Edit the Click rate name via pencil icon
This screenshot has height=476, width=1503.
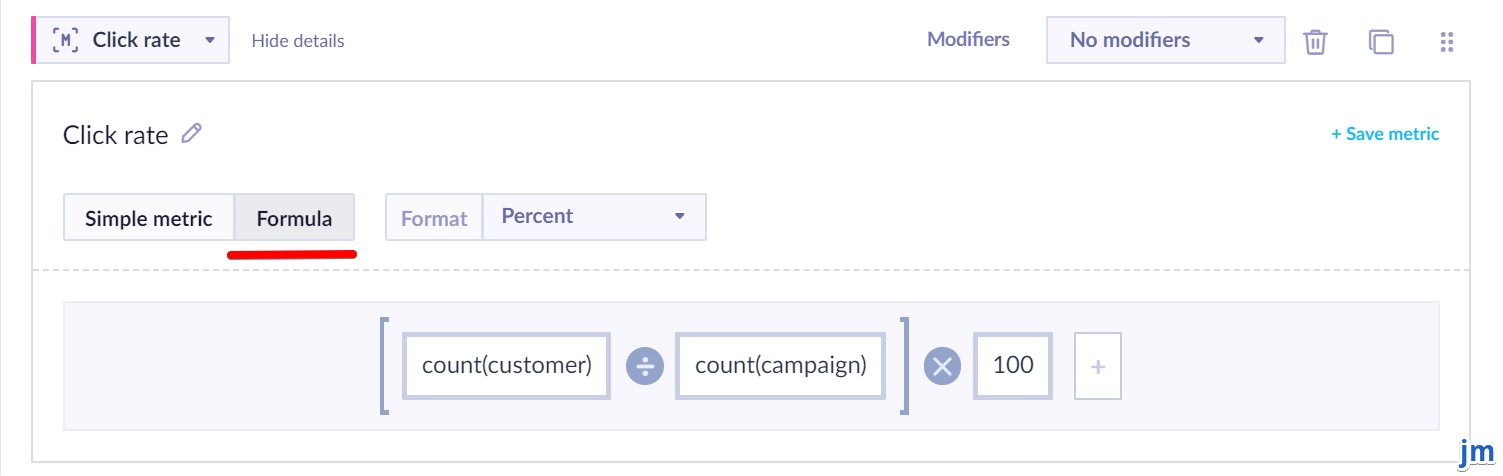[191, 134]
